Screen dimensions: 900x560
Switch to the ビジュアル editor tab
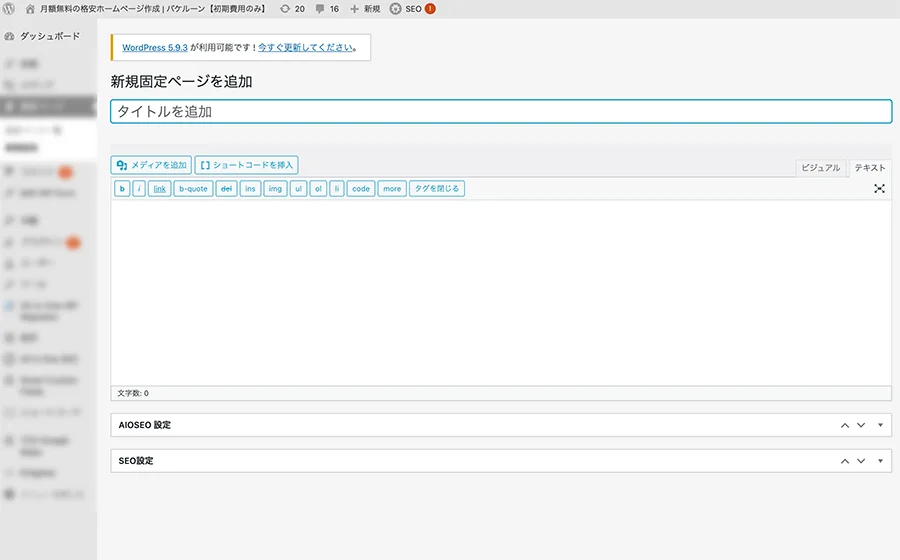tap(820, 168)
